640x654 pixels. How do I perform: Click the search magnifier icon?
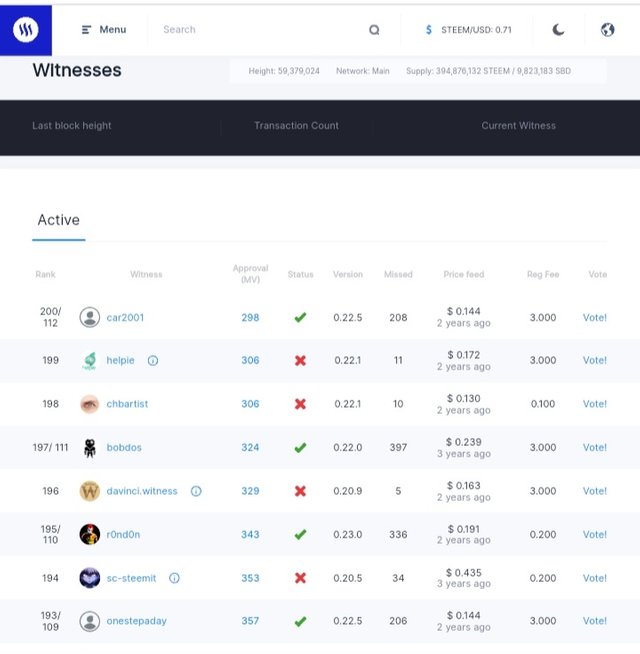(374, 30)
